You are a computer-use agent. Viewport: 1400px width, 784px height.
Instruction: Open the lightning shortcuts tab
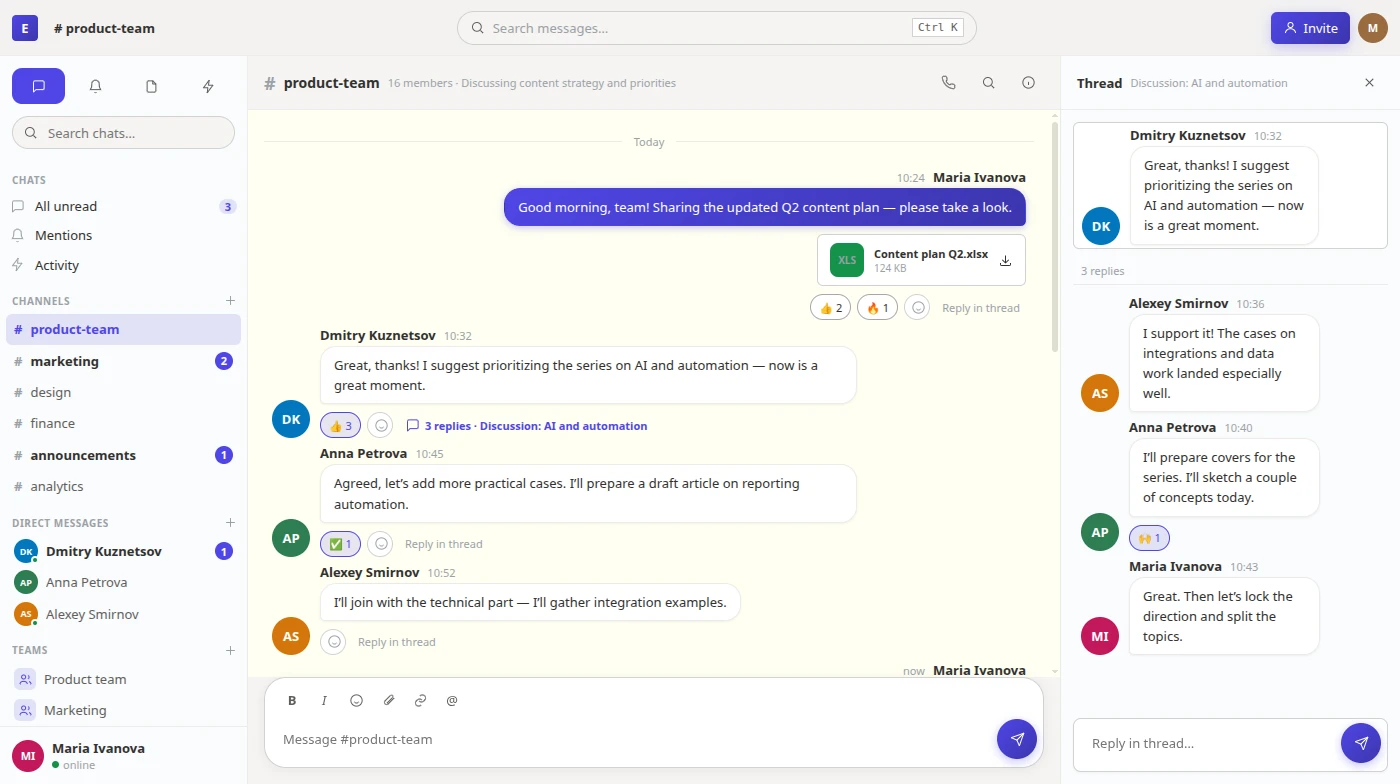(208, 86)
